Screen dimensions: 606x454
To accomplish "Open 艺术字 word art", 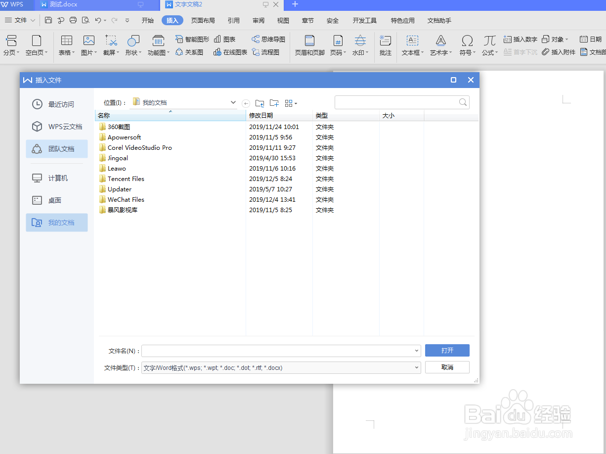I will pyautogui.click(x=441, y=45).
